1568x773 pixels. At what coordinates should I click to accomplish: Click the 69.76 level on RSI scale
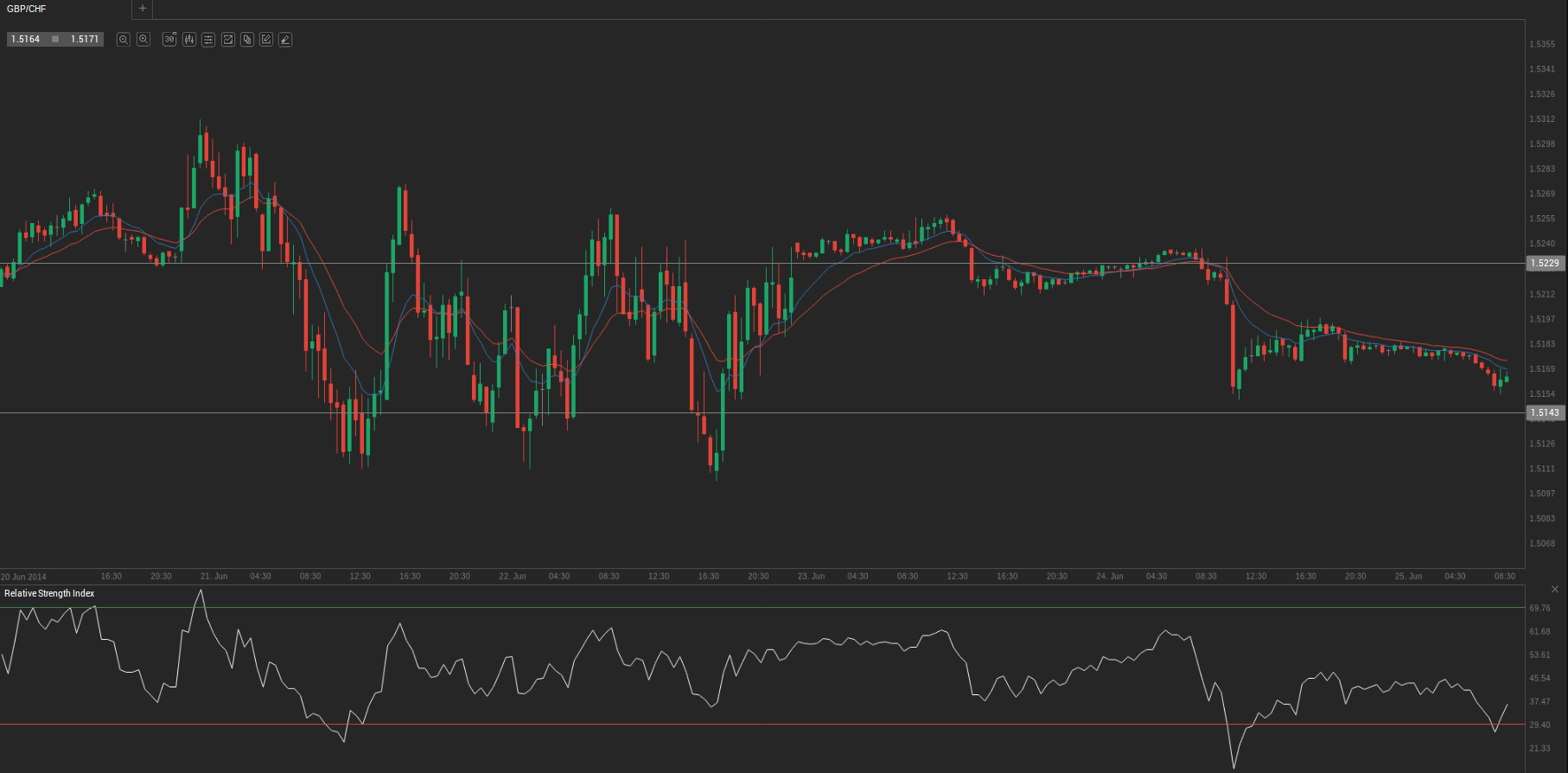1539,609
